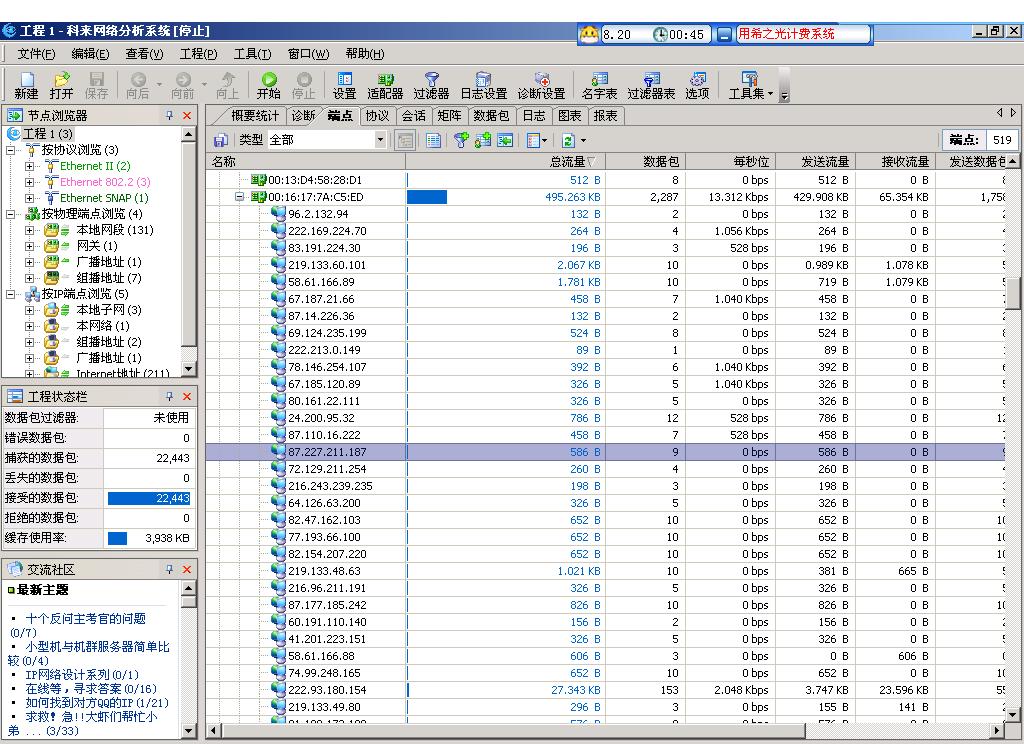Expand the Ethernet II tree node

point(30,166)
